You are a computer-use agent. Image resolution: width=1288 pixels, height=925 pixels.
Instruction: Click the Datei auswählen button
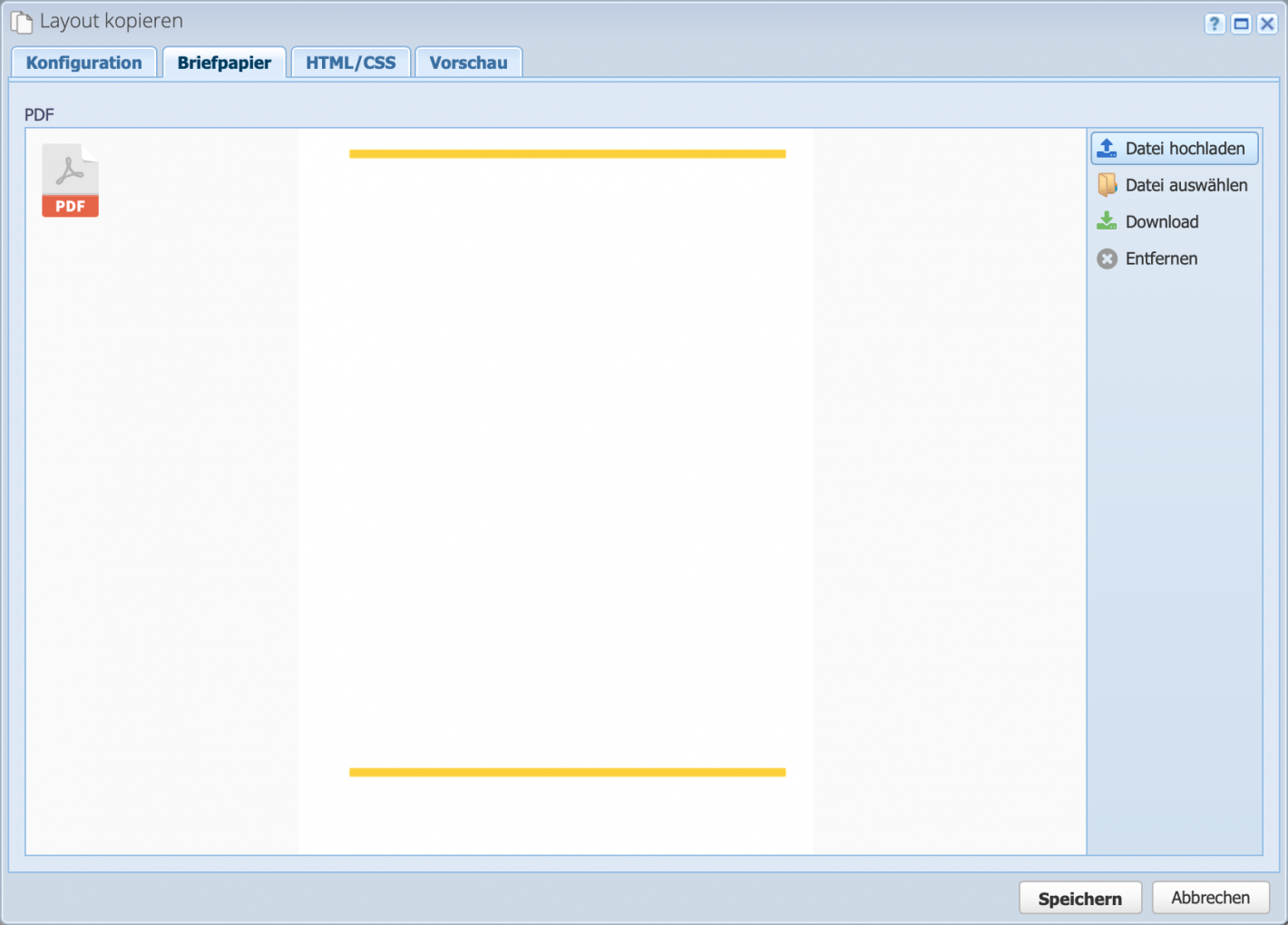tap(1174, 184)
